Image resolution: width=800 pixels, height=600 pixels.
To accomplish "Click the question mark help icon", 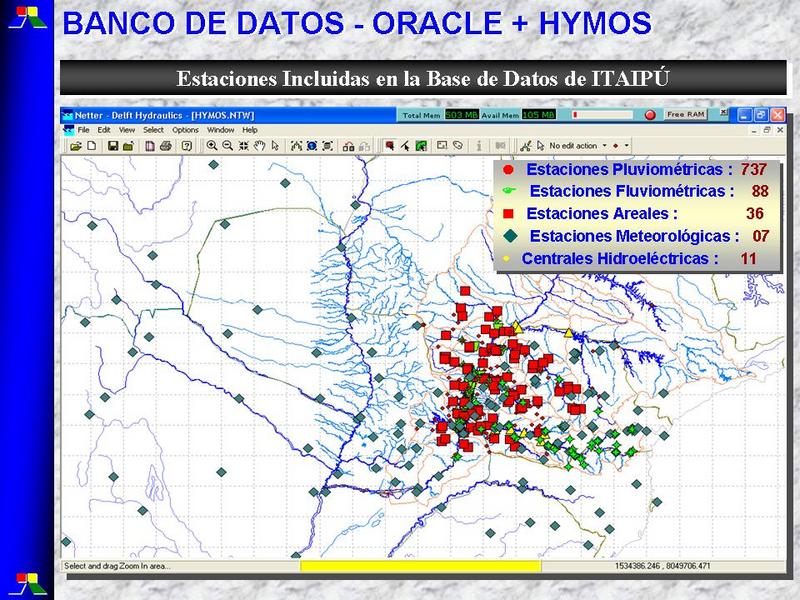I will [187, 145].
